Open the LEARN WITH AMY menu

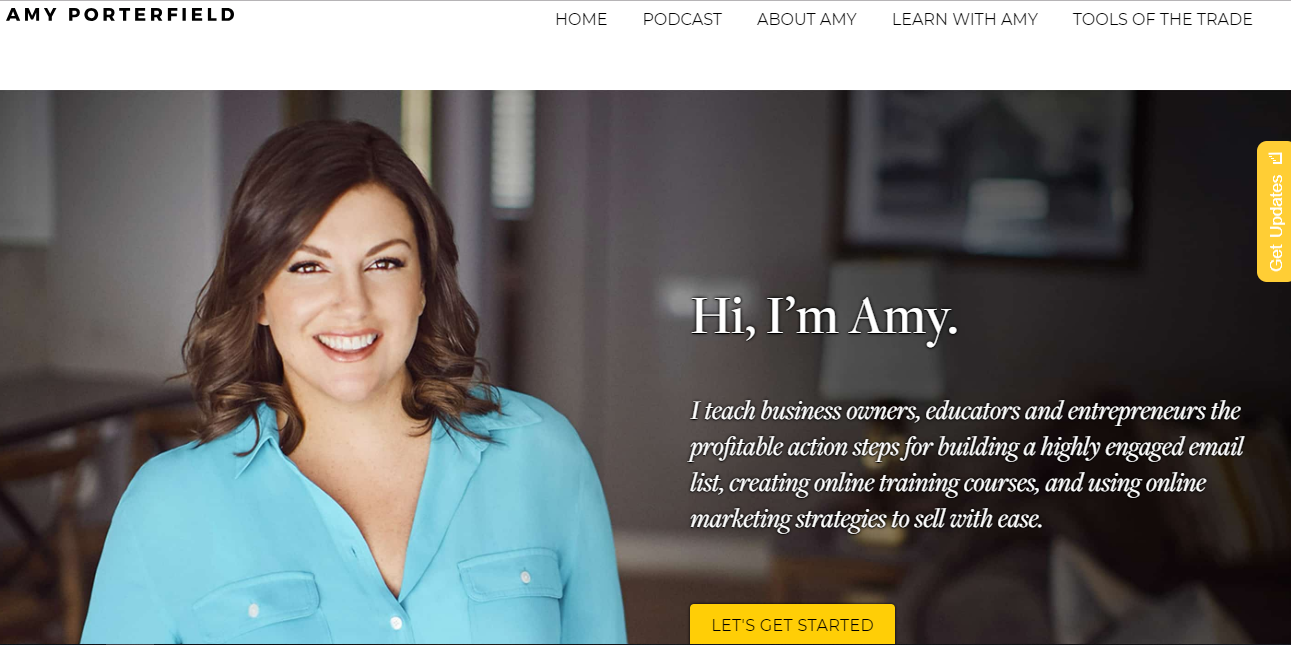pos(965,19)
